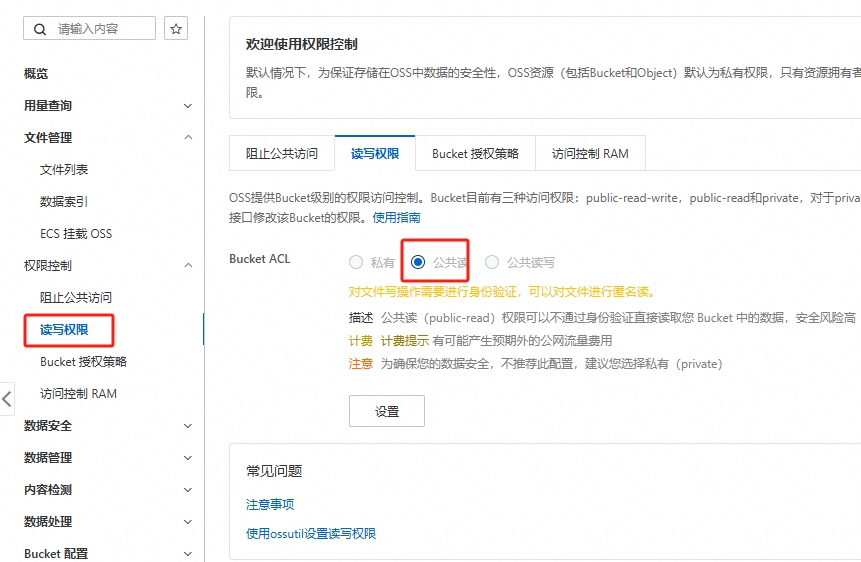Image resolution: width=861 pixels, height=562 pixels.
Task: Click the 文件管理 sidebar label
Action: (48, 137)
